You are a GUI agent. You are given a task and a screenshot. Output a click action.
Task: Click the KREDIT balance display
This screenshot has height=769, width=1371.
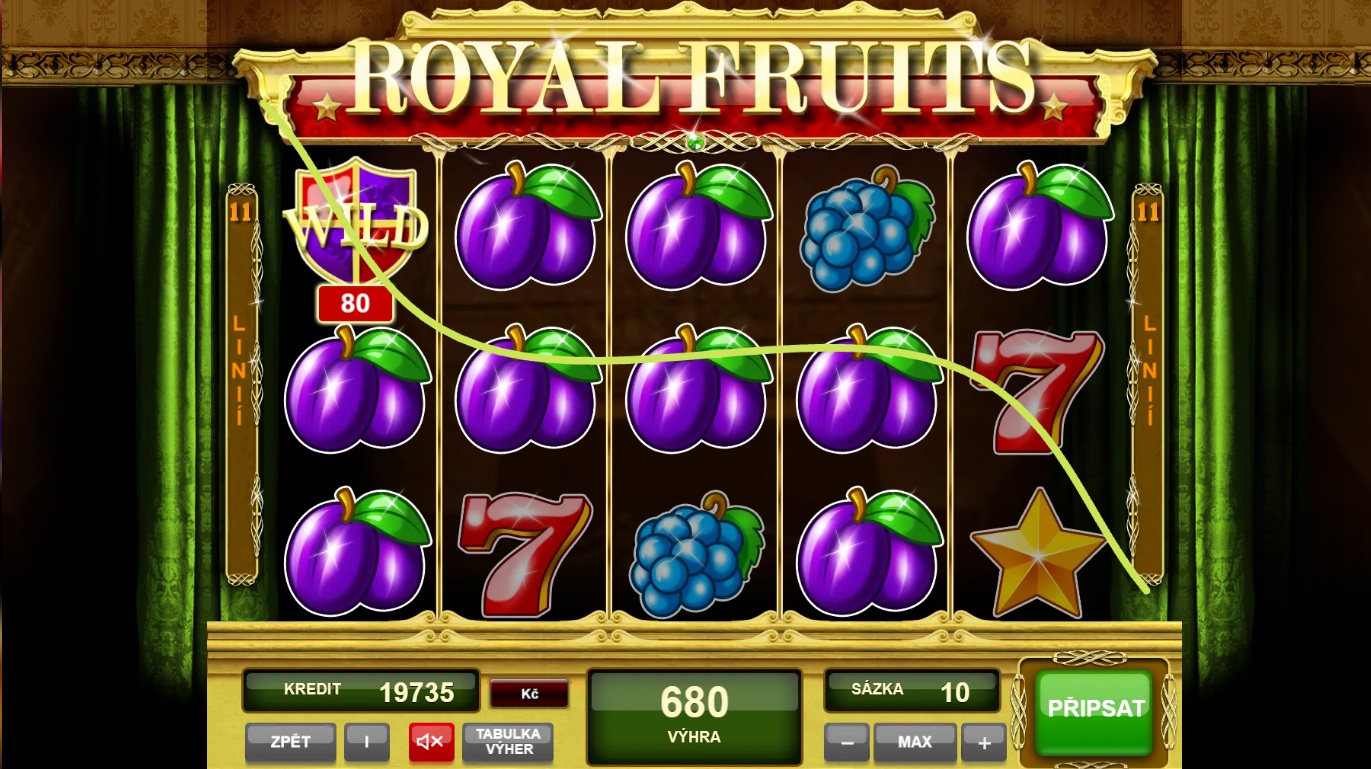[x=361, y=691]
